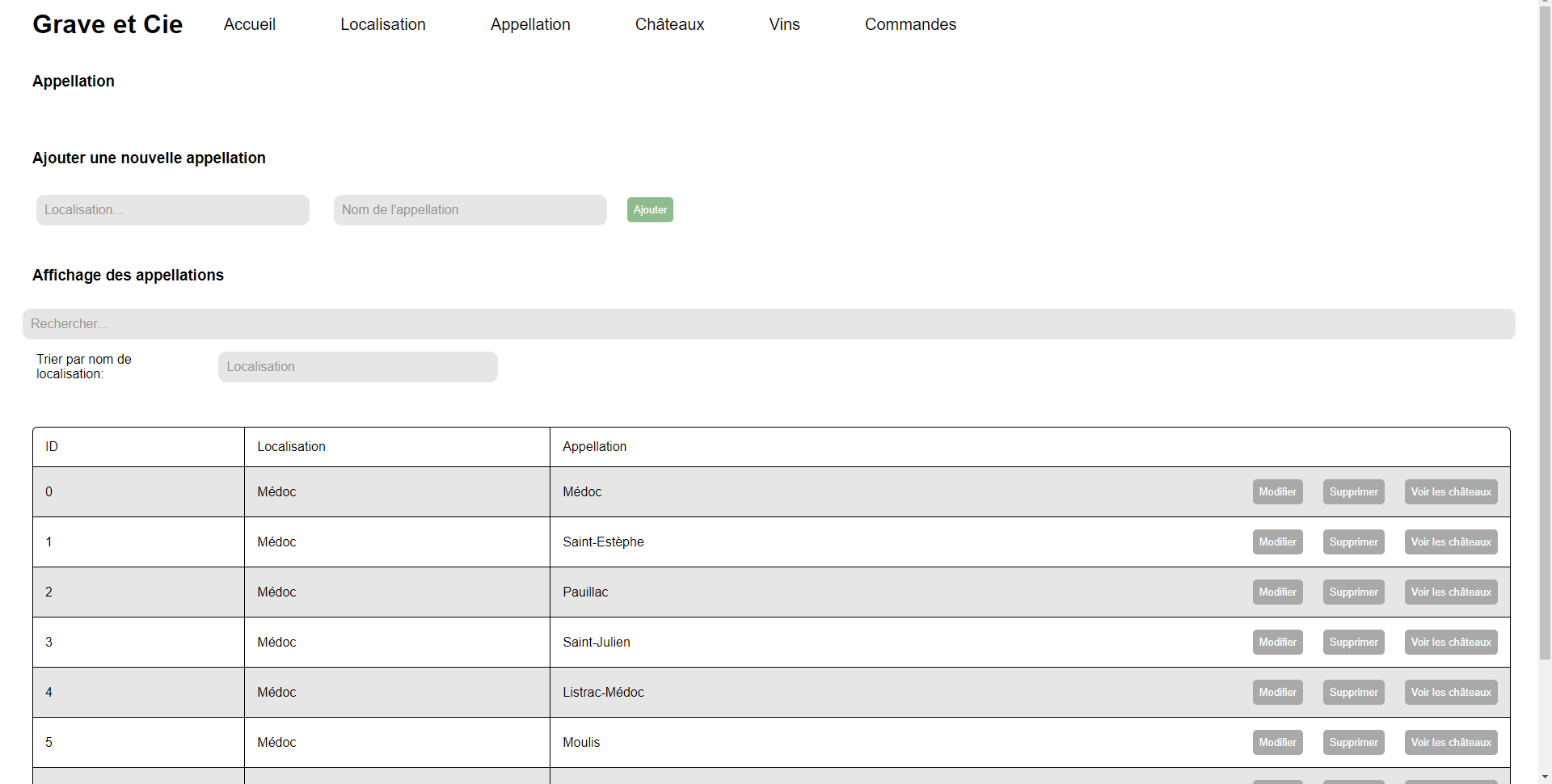Screen dimensions: 1552x784
Task: Click Supprimer for Saint-Estèphe
Action: click(x=1353, y=542)
